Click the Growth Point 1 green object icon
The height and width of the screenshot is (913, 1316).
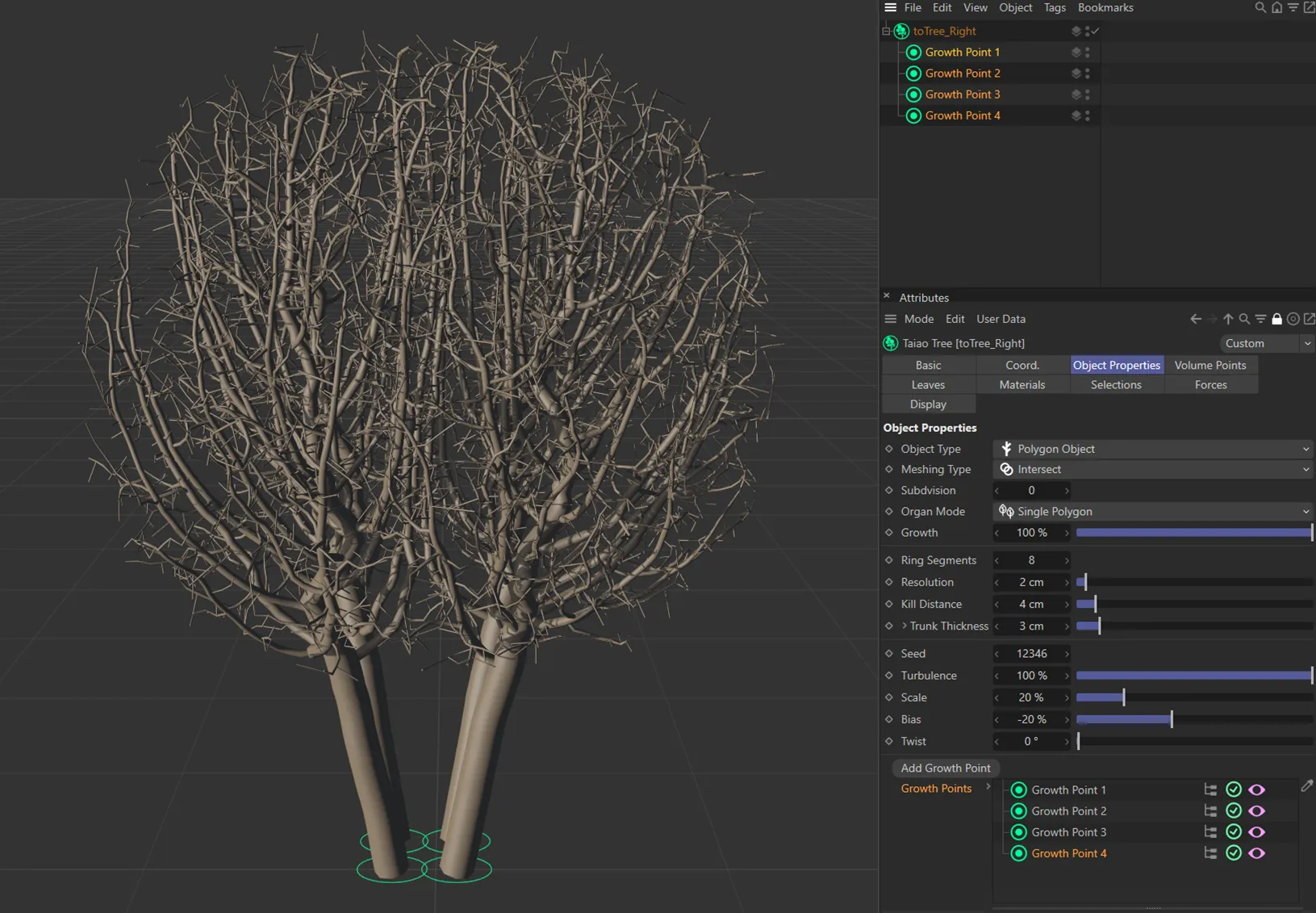tap(914, 52)
